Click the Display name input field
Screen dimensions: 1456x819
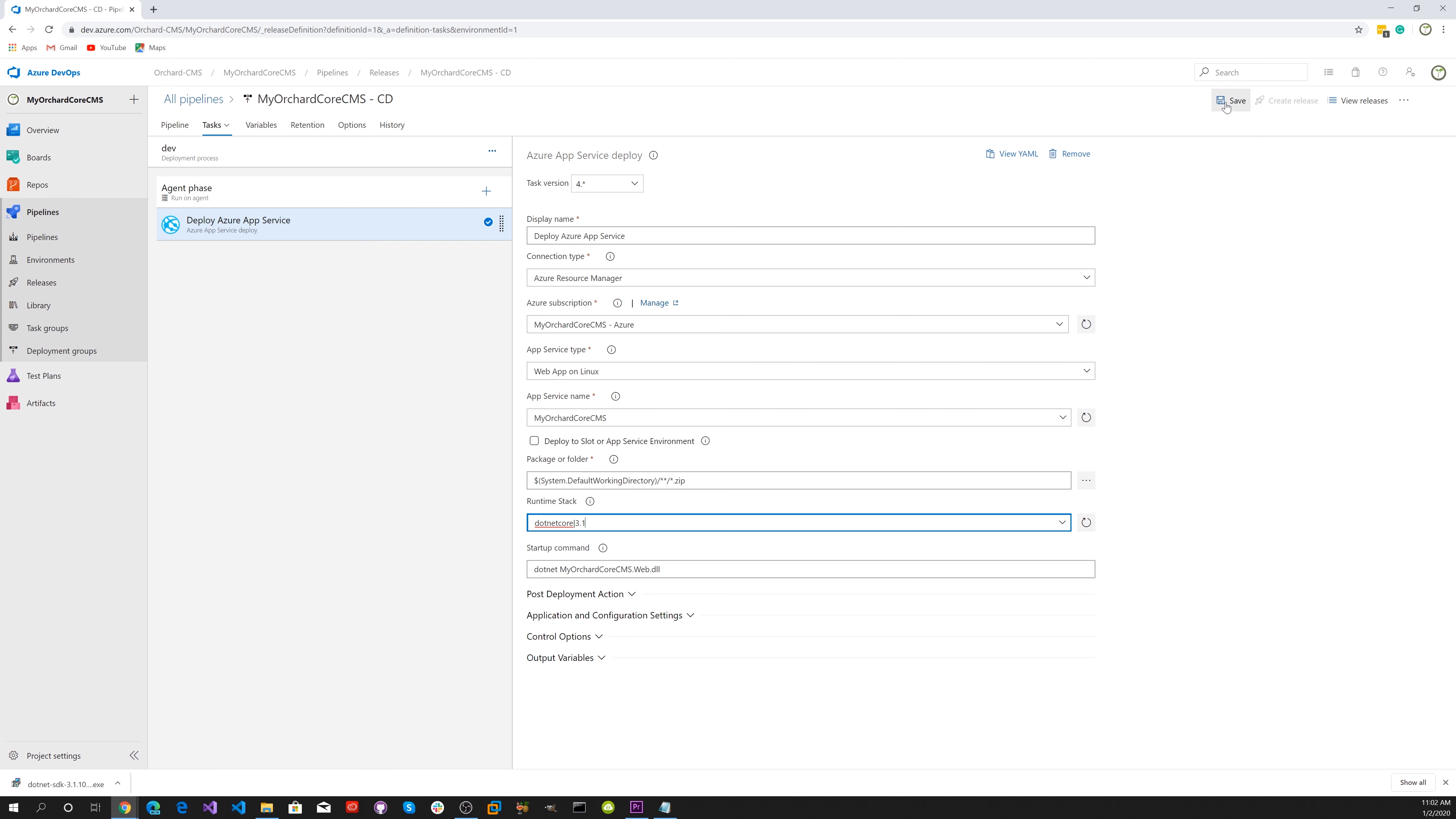click(x=811, y=236)
